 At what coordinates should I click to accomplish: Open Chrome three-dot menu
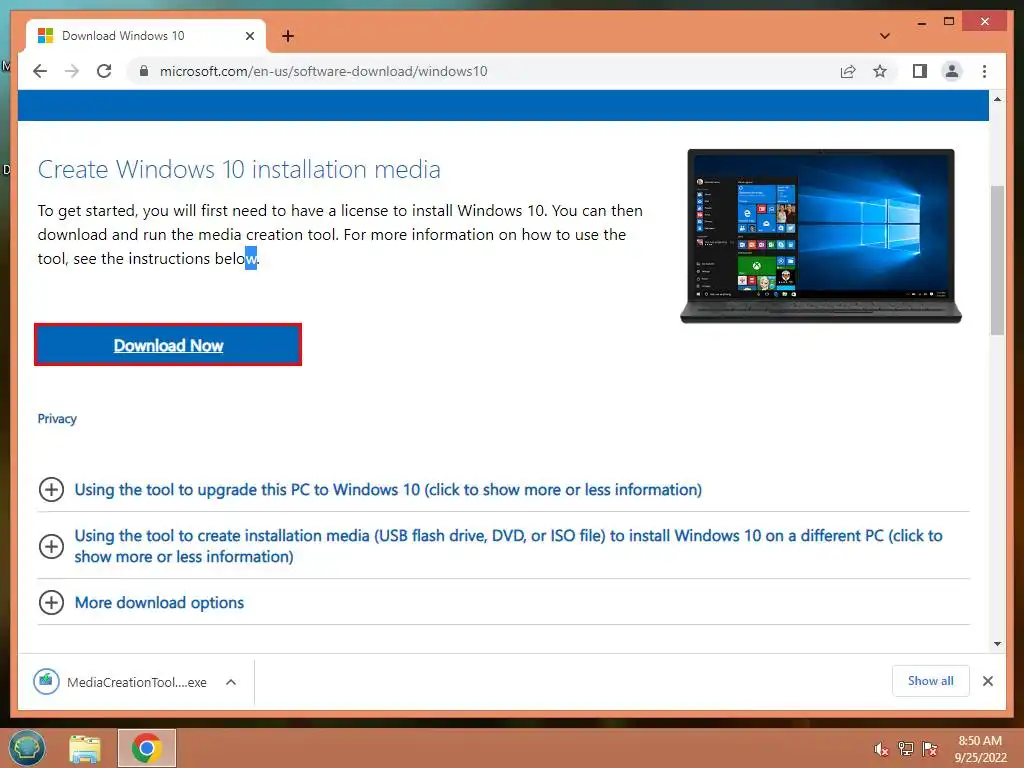pyautogui.click(x=984, y=71)
